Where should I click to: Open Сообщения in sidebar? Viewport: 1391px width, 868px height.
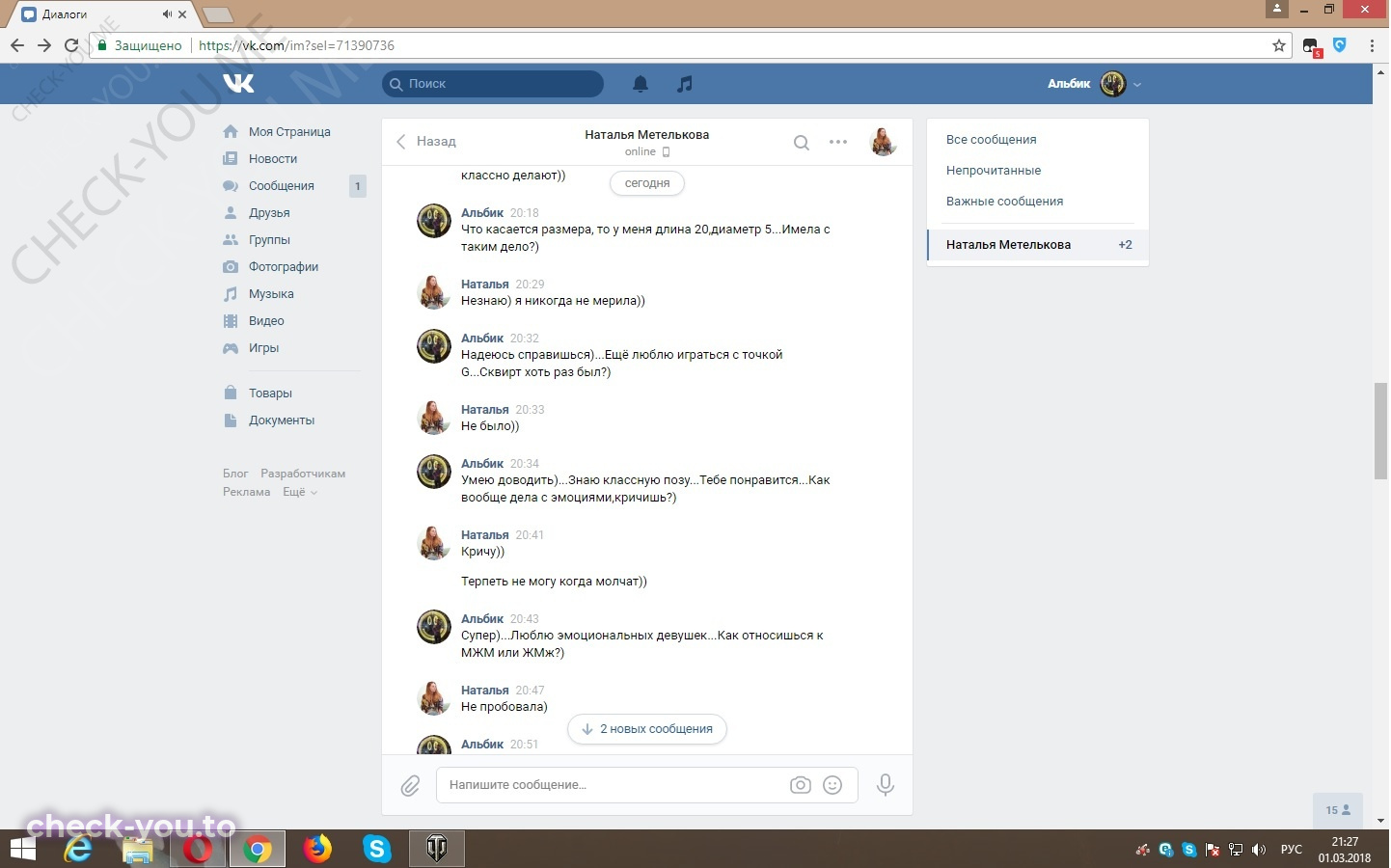(x=282, y=186)
